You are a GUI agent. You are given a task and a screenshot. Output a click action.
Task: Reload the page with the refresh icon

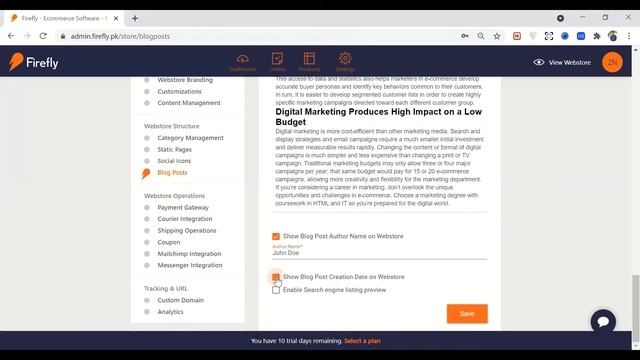43,36
